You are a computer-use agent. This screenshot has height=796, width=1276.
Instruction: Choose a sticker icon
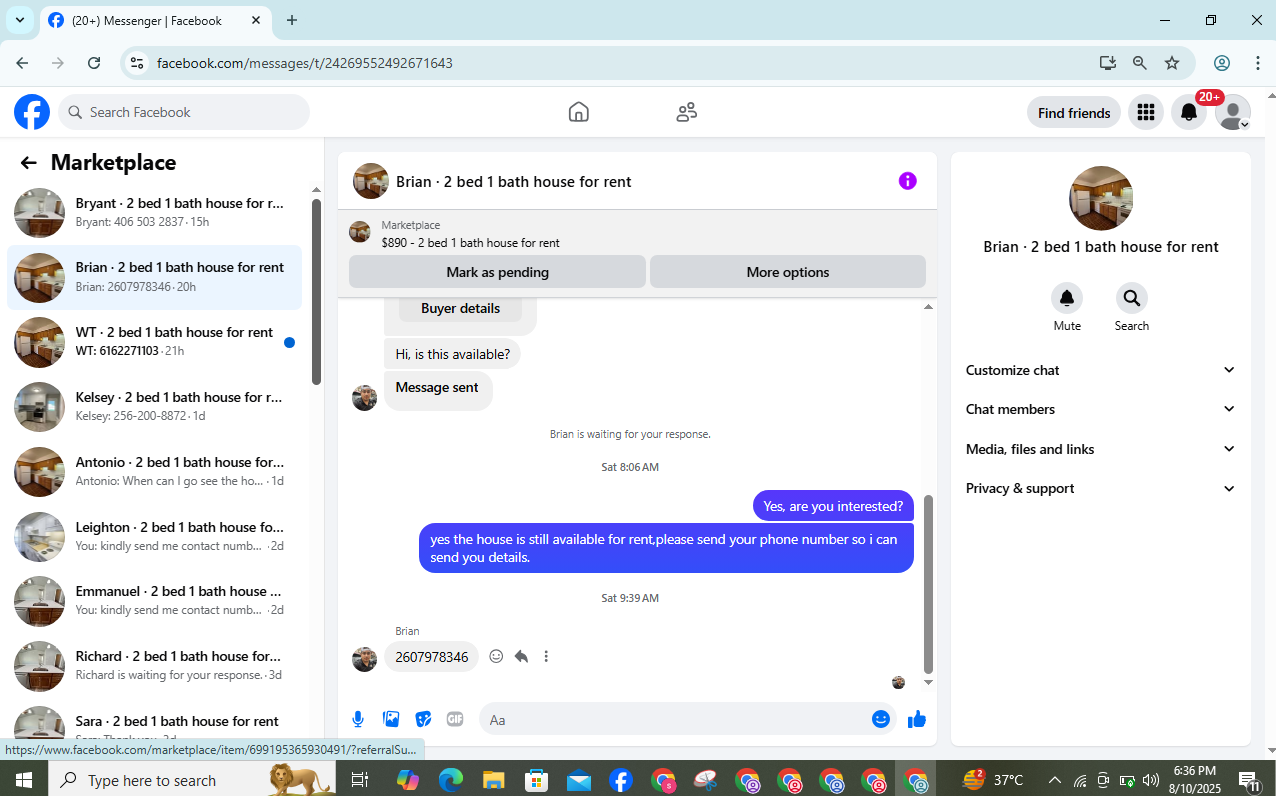coord(423,719)
